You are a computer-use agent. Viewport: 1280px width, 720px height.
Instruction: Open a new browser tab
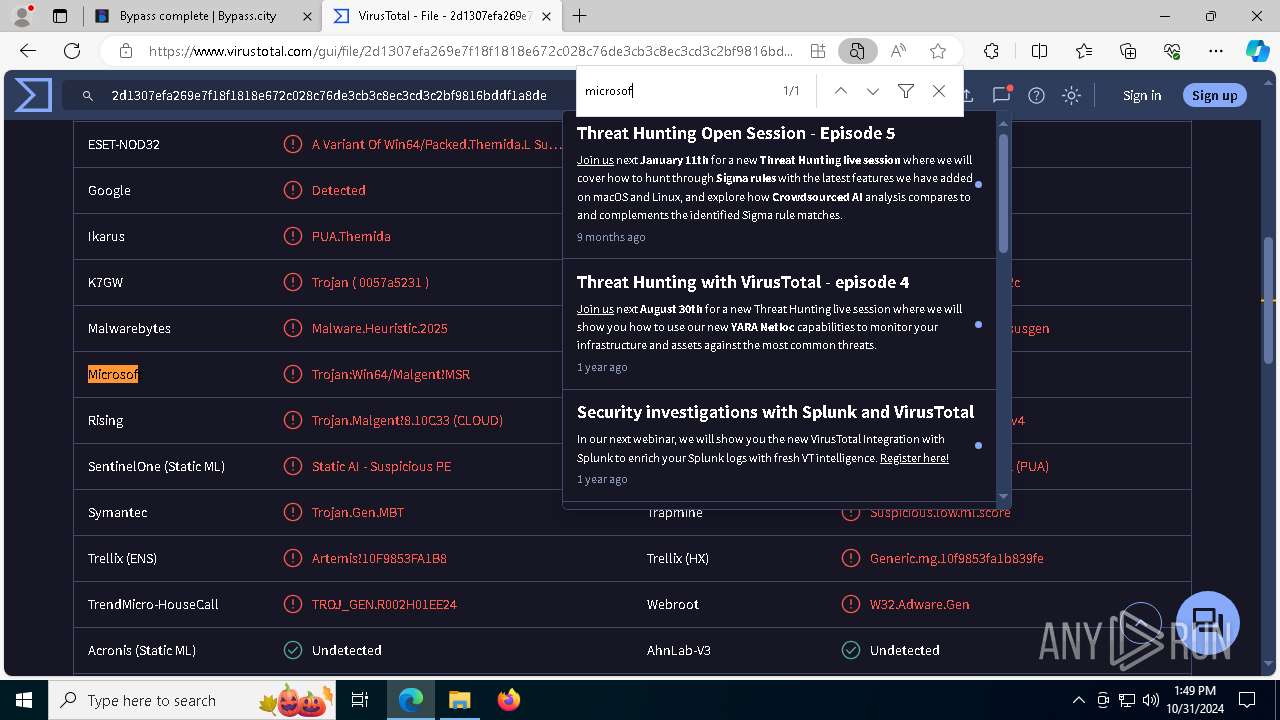click(580, 16)
